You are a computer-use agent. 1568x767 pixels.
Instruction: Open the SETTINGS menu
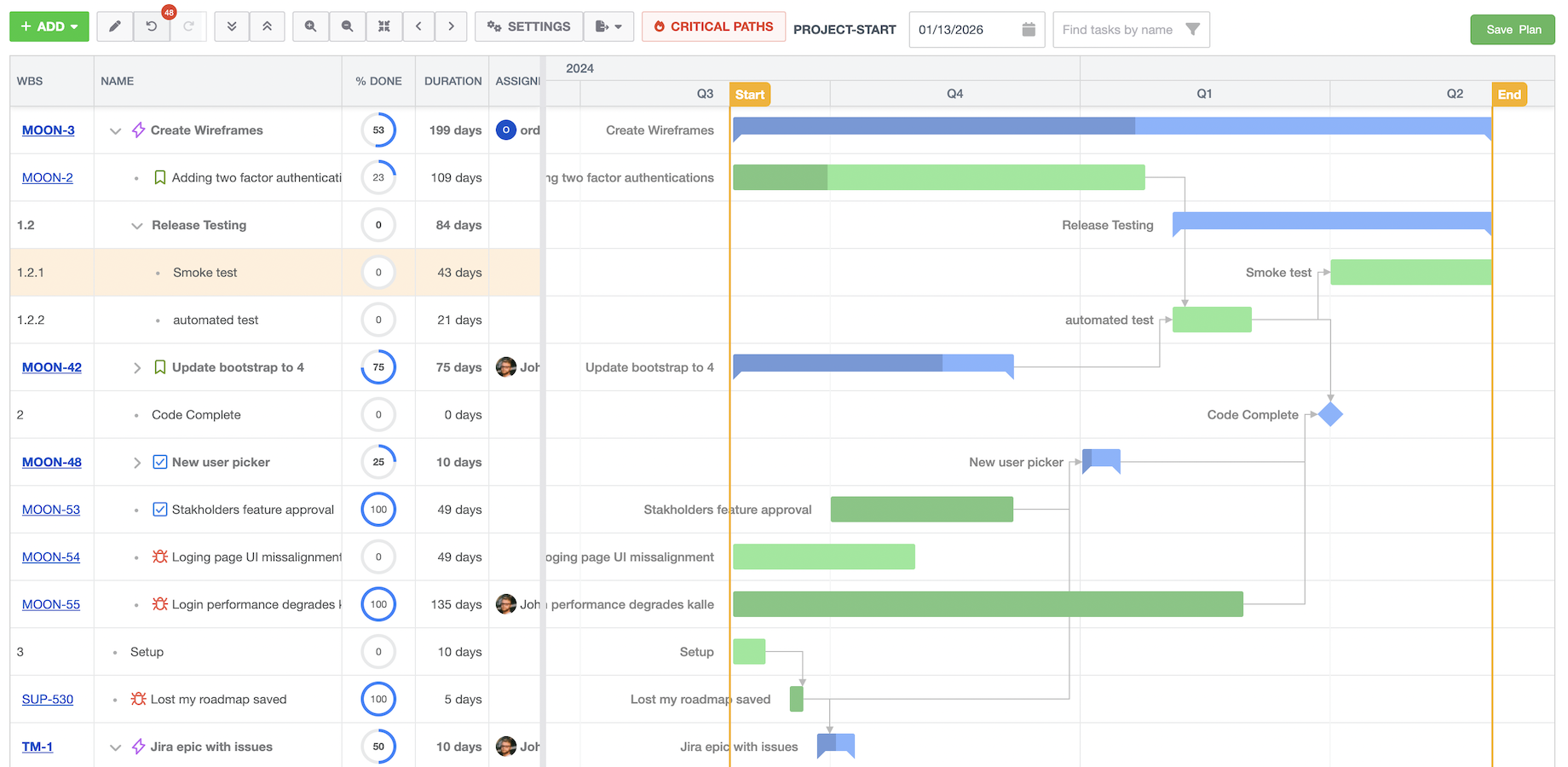[x=528, y=26]
